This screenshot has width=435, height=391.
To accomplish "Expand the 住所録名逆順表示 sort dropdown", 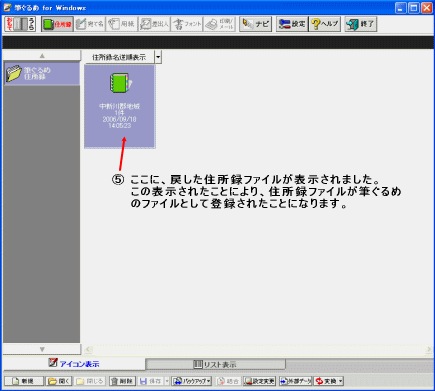I will tap(158, 57).
